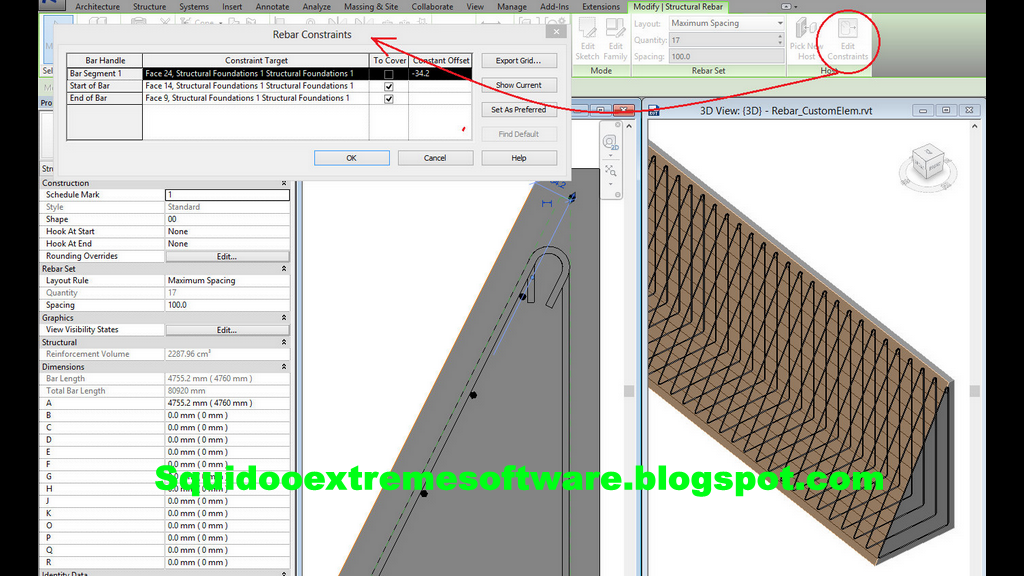The image size is (1024, 576).
Task: Toggle To Cover for Bar Segment 1
Action: coord(389,74)
